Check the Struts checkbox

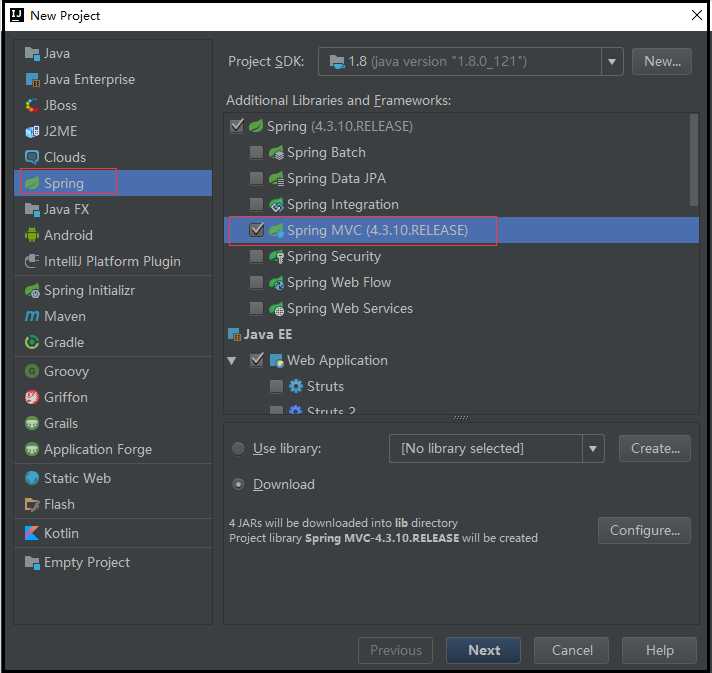(x=276, y=386)
